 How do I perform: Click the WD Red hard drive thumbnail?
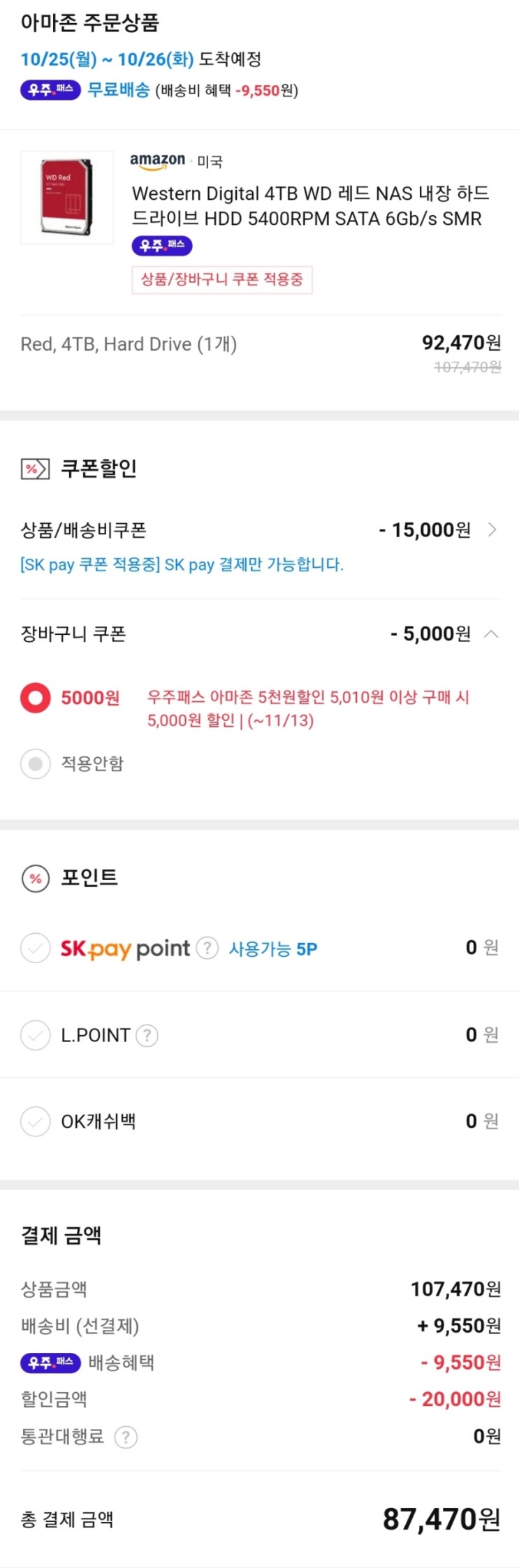tap(67, 198)
